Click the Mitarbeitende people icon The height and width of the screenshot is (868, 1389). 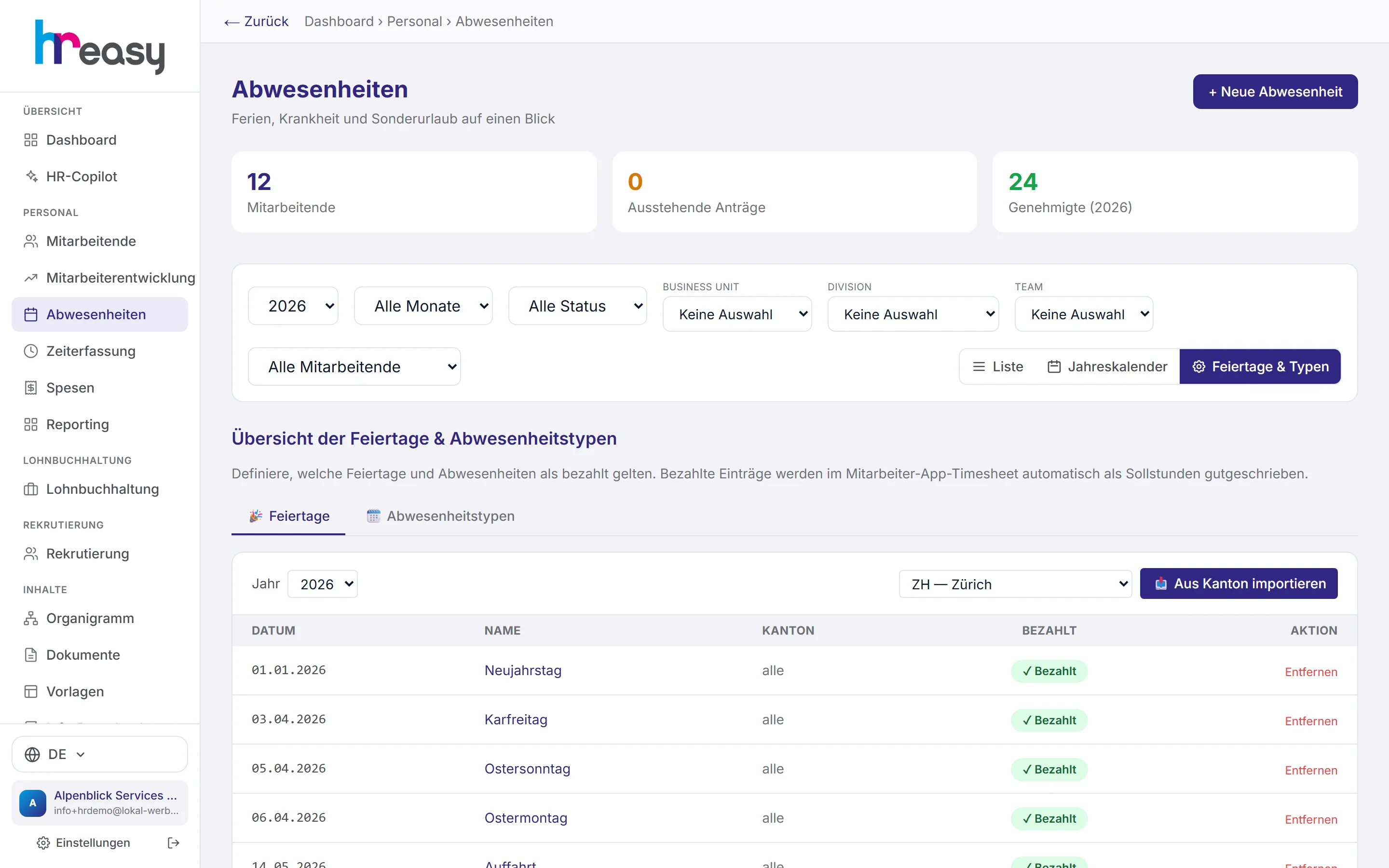(31, 241)
